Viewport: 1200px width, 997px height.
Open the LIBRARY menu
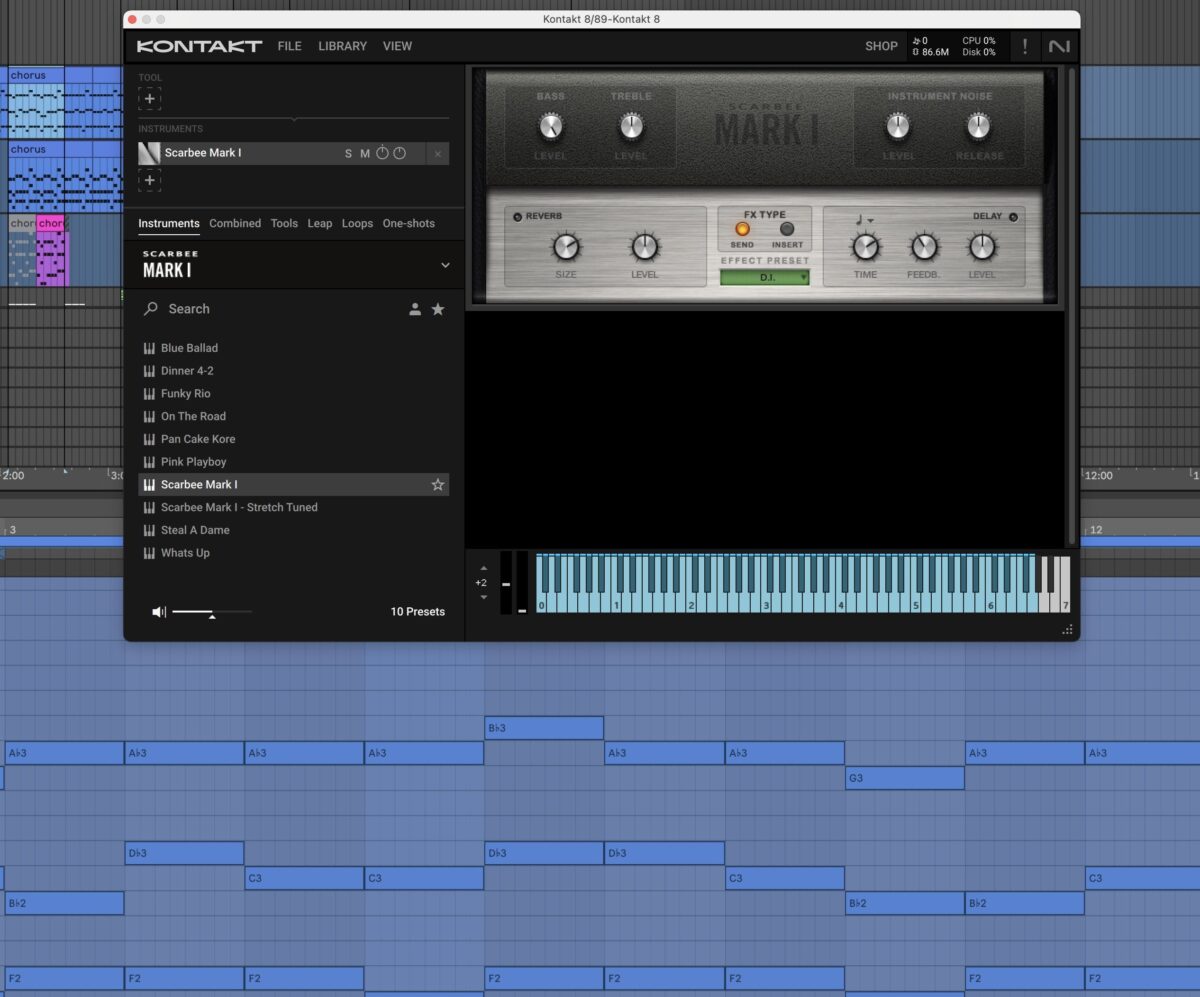(x=342, y=46)
